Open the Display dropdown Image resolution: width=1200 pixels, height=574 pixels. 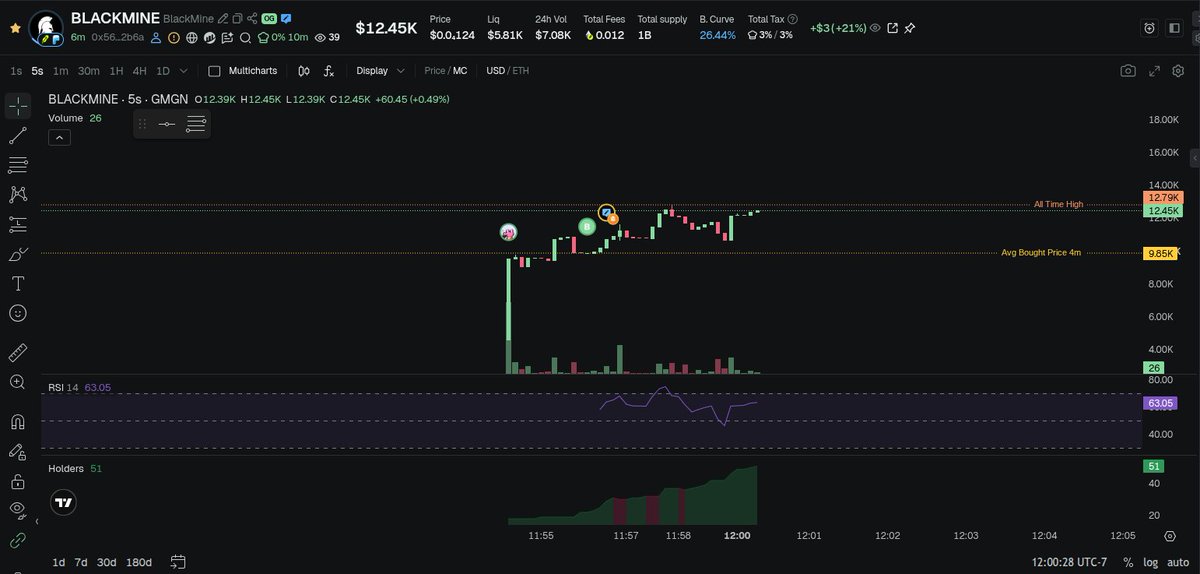(x=381, y=71)
